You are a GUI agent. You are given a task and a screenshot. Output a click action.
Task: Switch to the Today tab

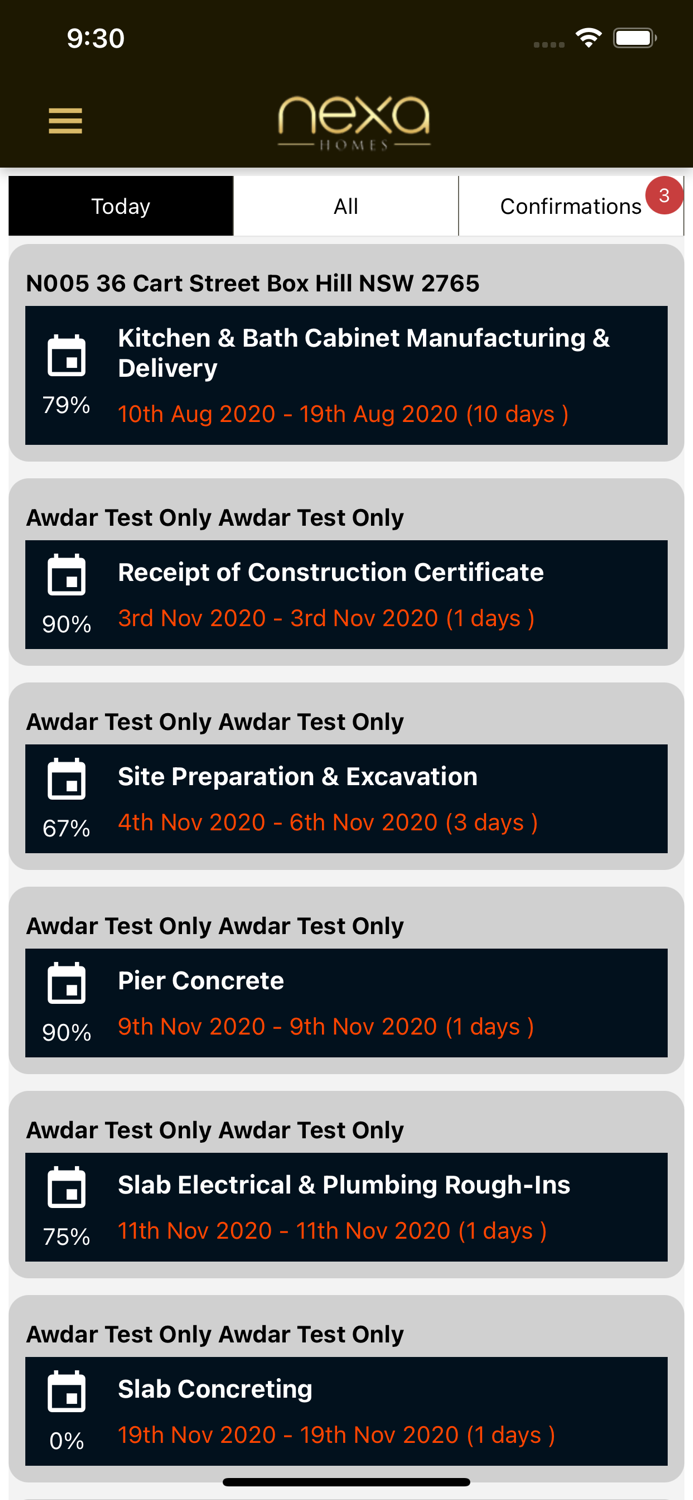[x=121, y=206]
